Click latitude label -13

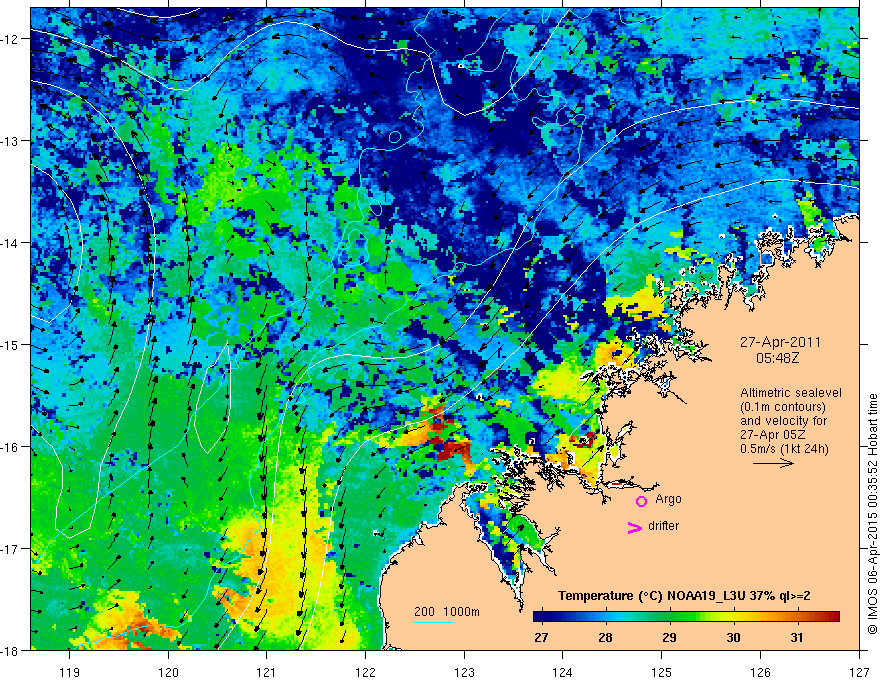pyautogui.click(x=10, y=141)
